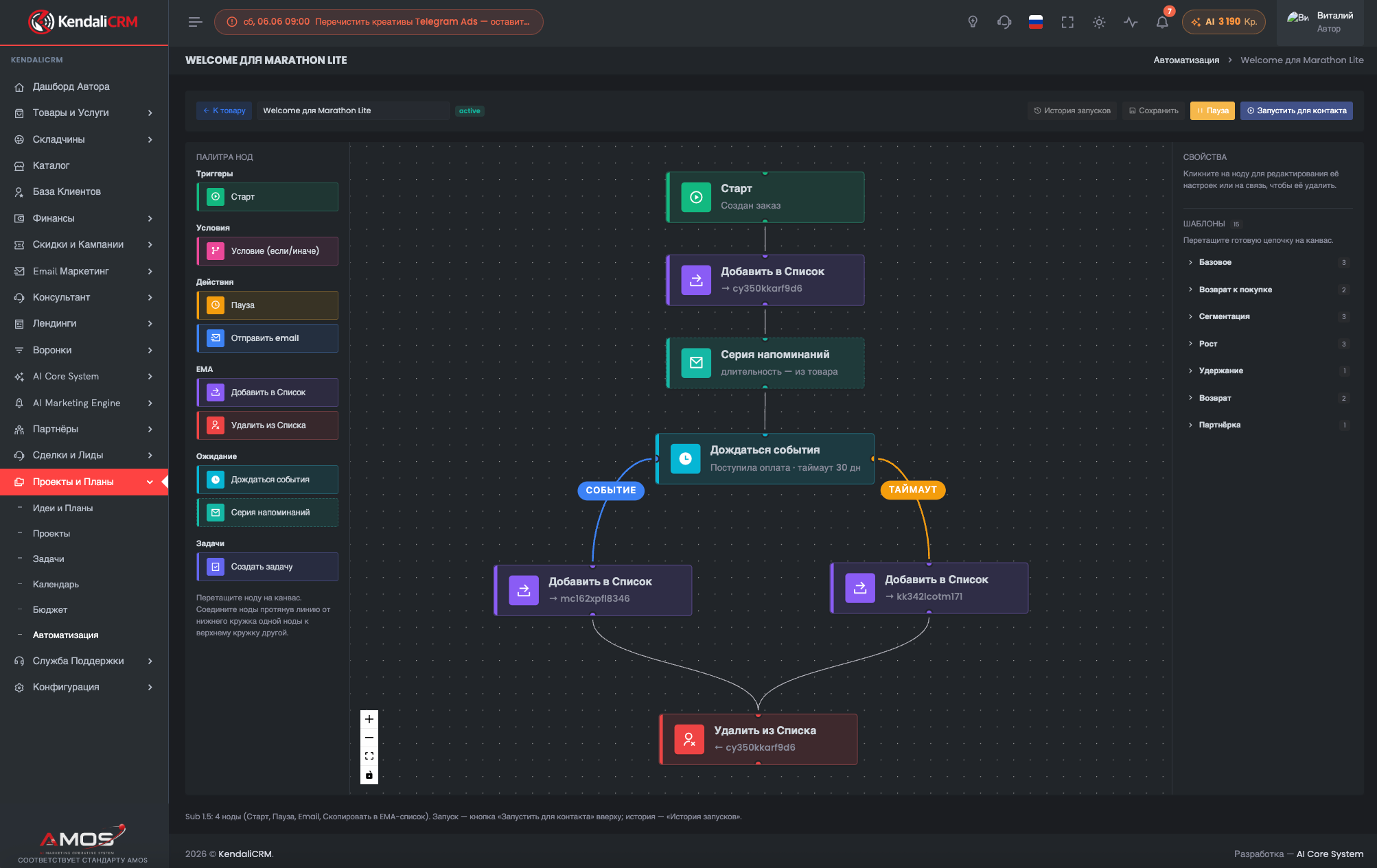The width and height of the screenshot is (1377, 868).
Task: Go back with the К товару button
Action: (224, 110)
